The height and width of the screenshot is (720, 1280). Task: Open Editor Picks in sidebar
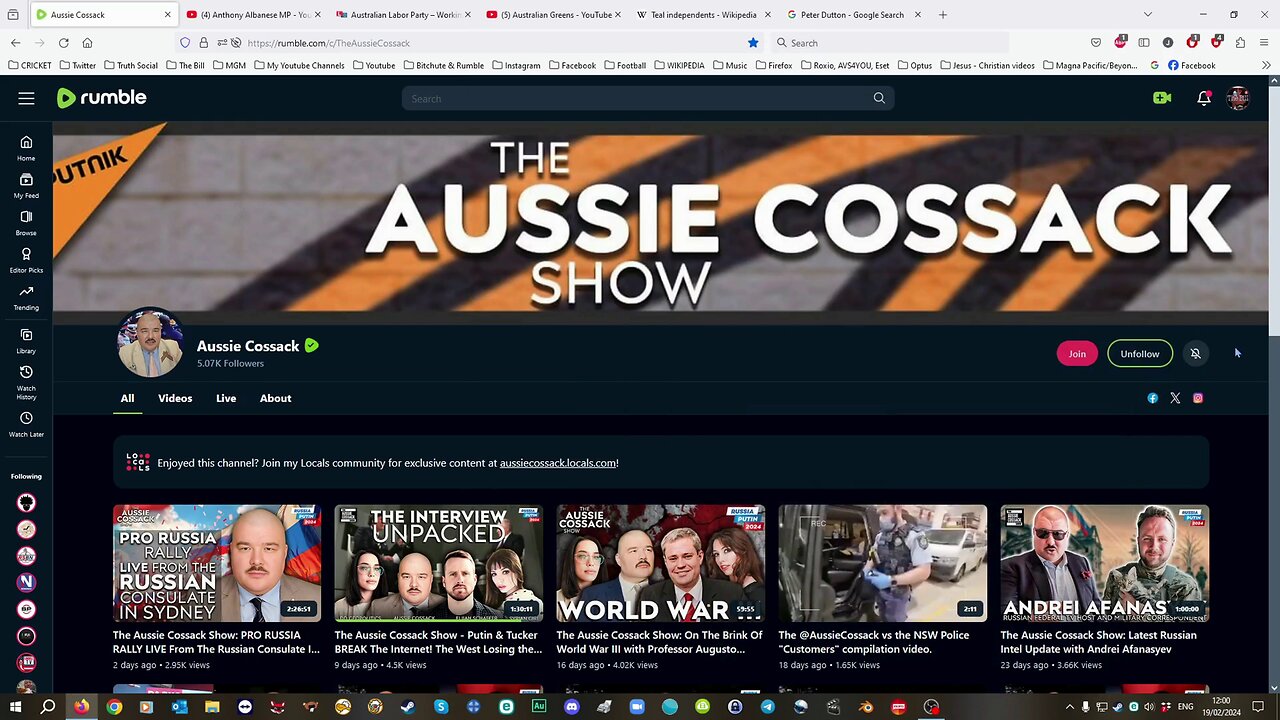26,260
